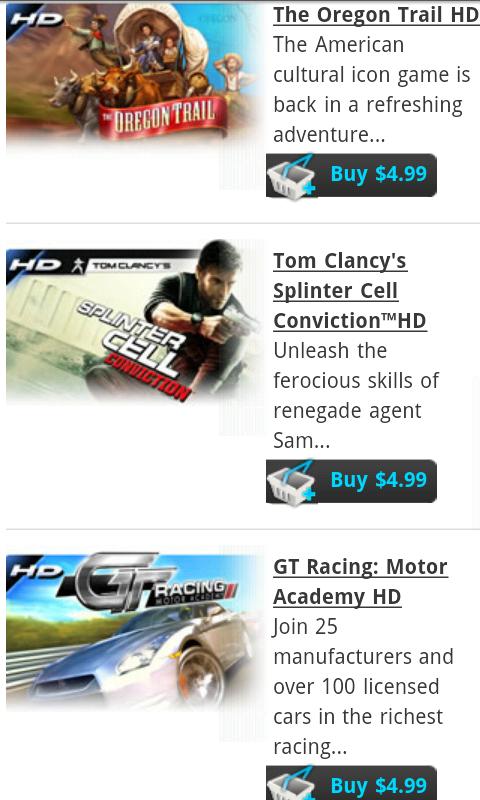Tap GT Racing description about 25 manufacturers

[x=363, y=686]
